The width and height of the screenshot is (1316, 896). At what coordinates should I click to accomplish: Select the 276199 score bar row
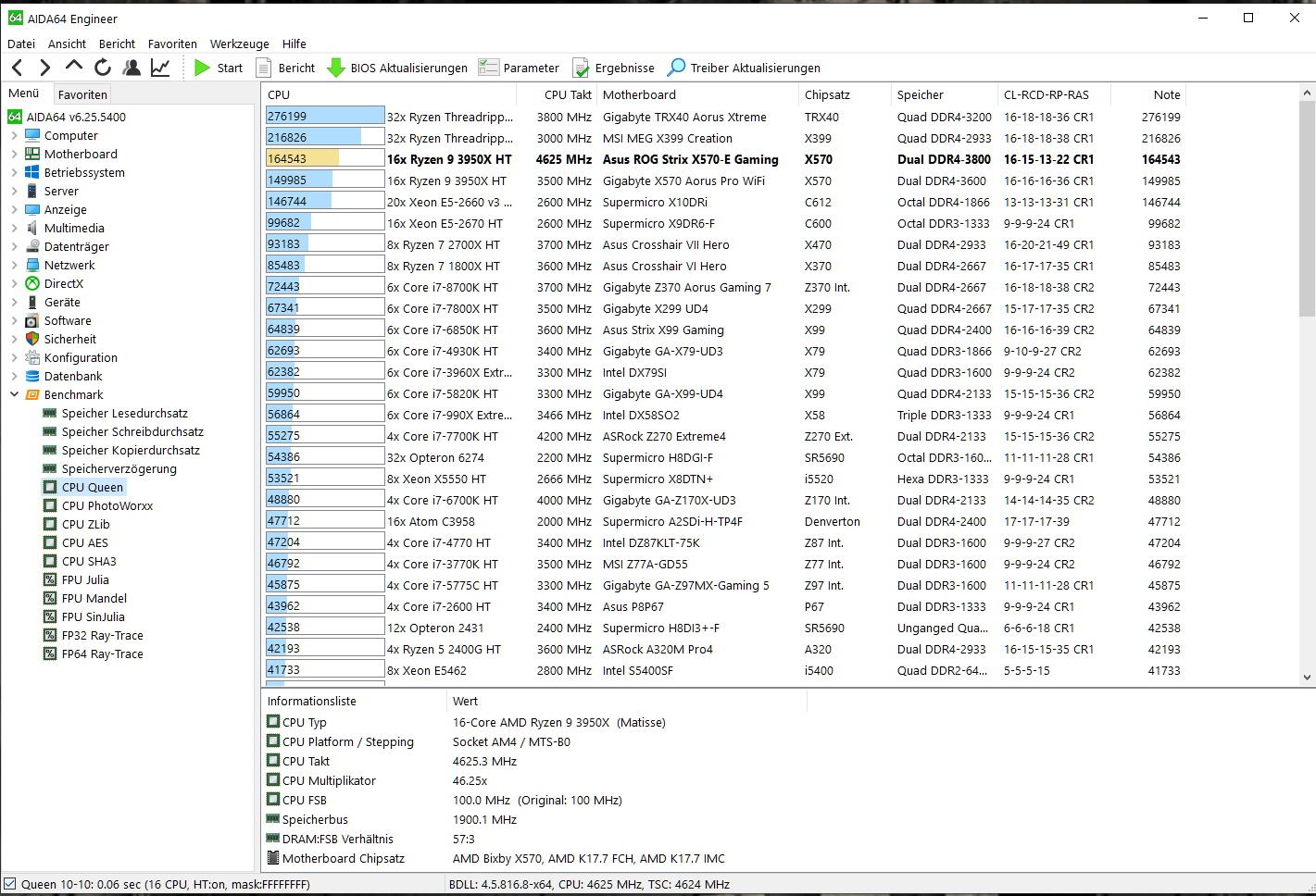pyautogui.click(x=722, y=117)
